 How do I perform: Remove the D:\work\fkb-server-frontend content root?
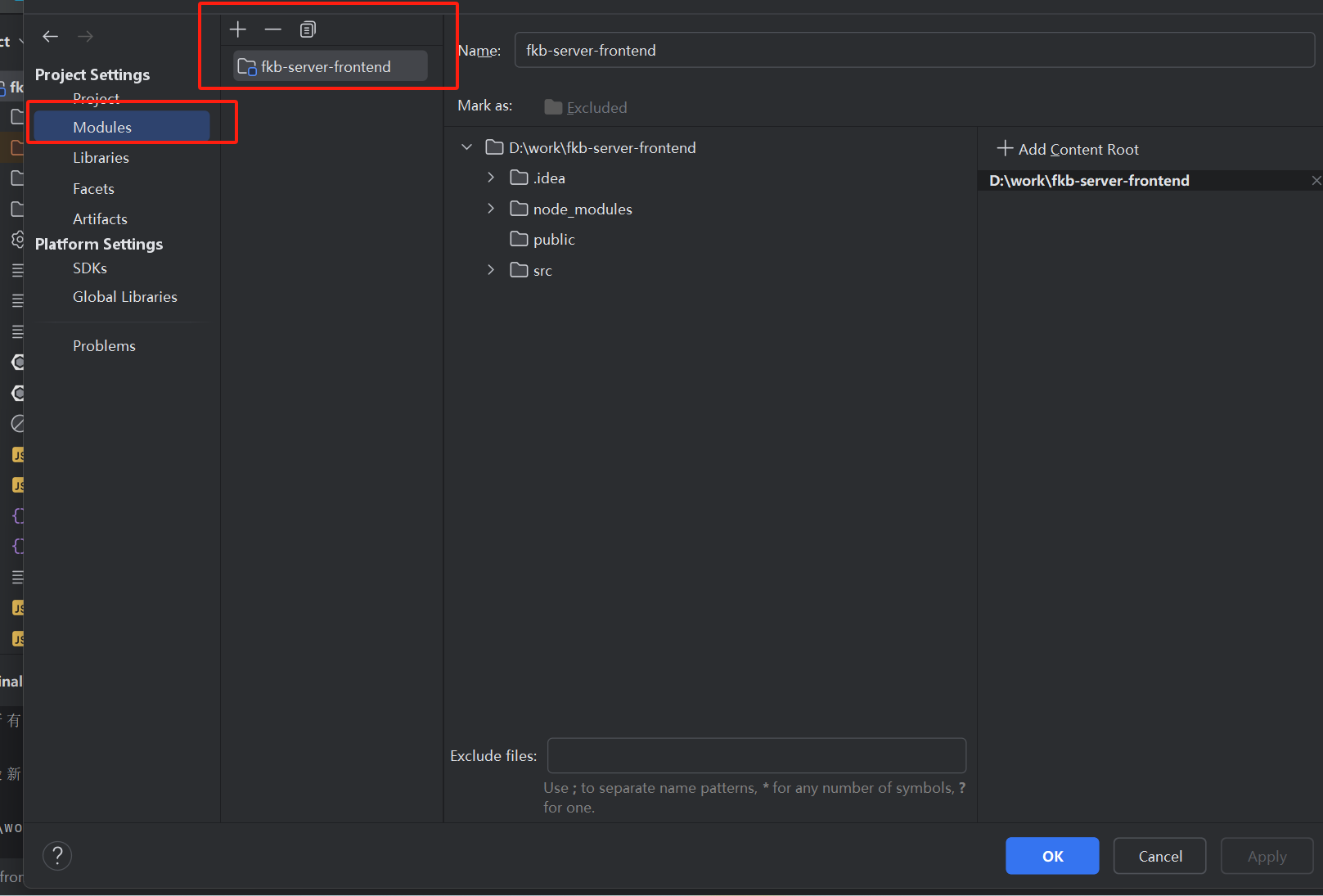click(1316, 180)
